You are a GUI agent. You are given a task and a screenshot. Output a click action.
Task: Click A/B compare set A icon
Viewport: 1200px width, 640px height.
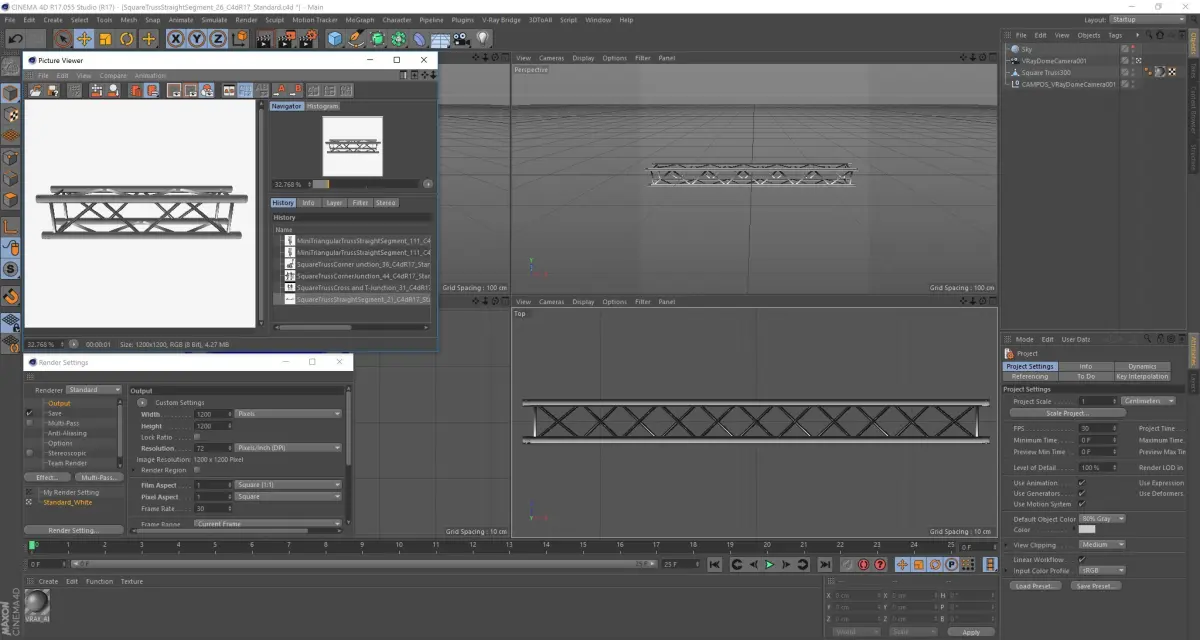pyautogui.click(x=280, y=90)
